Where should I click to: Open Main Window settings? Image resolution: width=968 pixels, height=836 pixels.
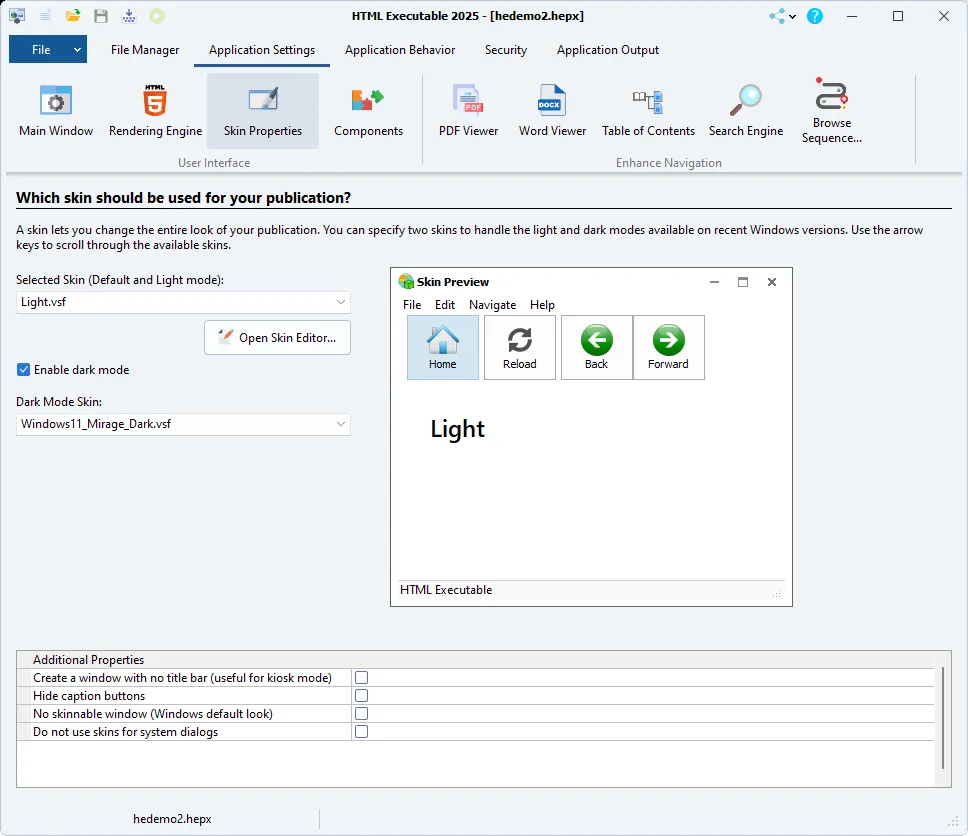point(56,111)
